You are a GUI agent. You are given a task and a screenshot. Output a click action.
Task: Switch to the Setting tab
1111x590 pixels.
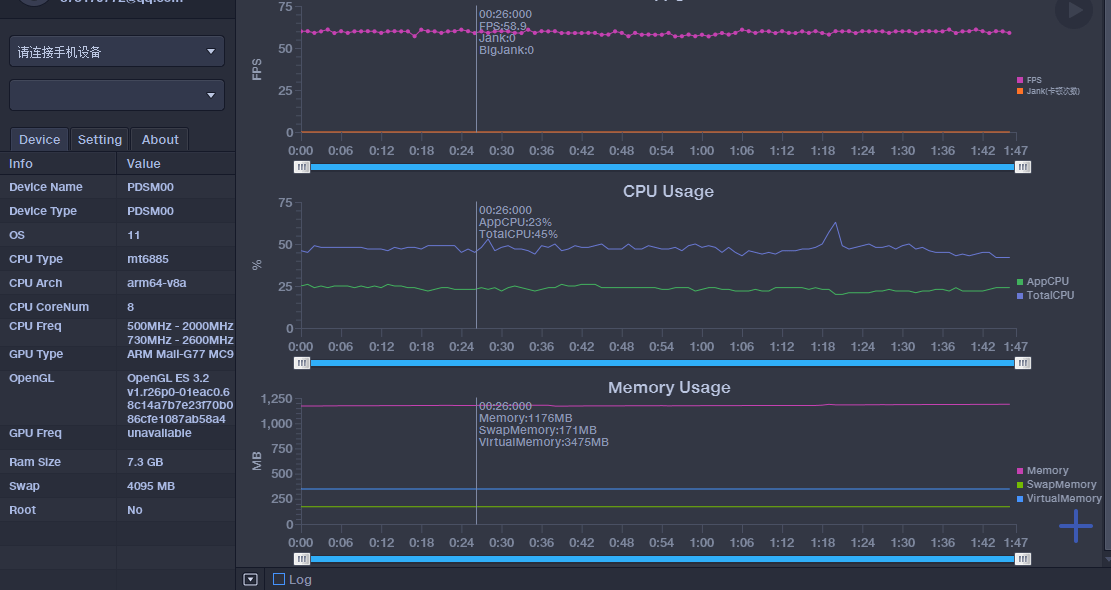tap(100, 140)
